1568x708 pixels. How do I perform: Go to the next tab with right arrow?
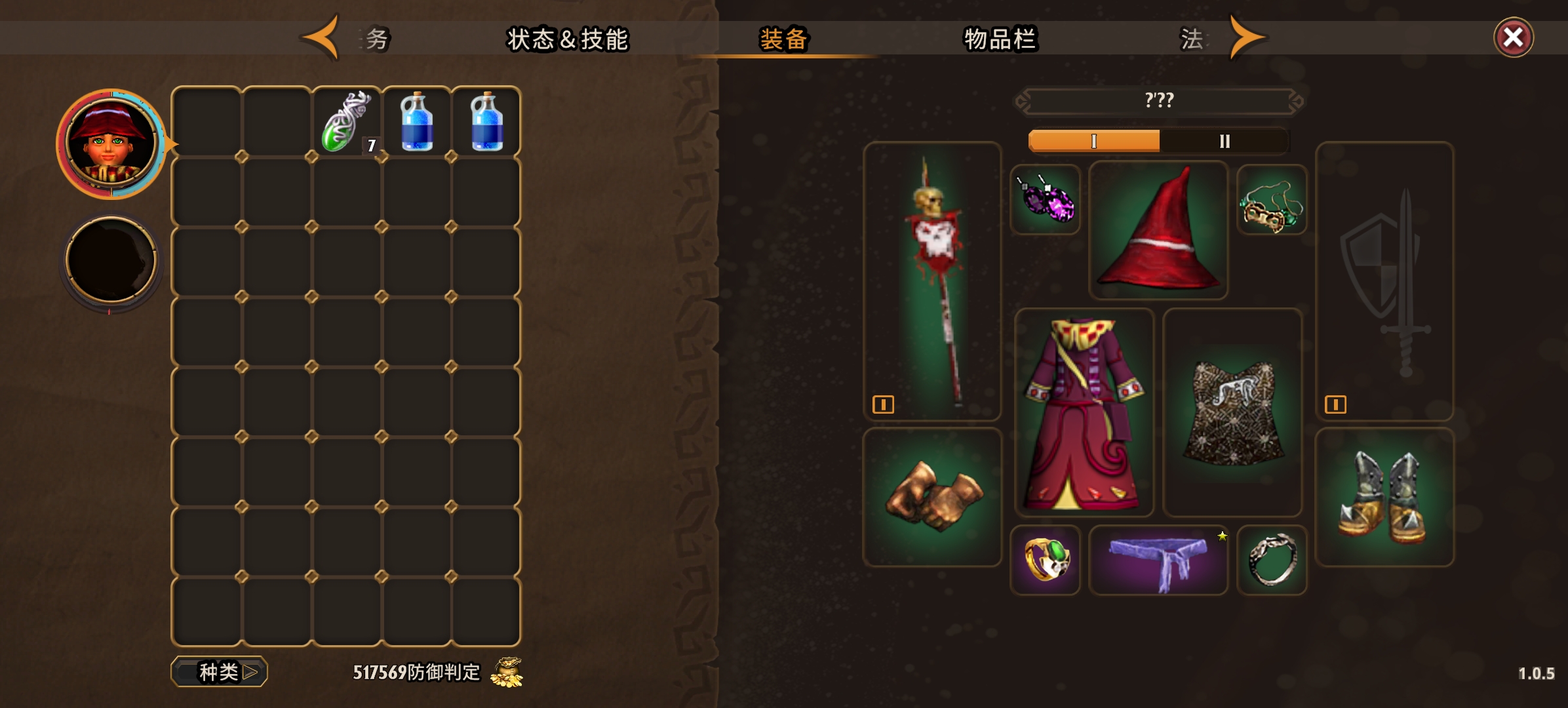[1247, 37]
